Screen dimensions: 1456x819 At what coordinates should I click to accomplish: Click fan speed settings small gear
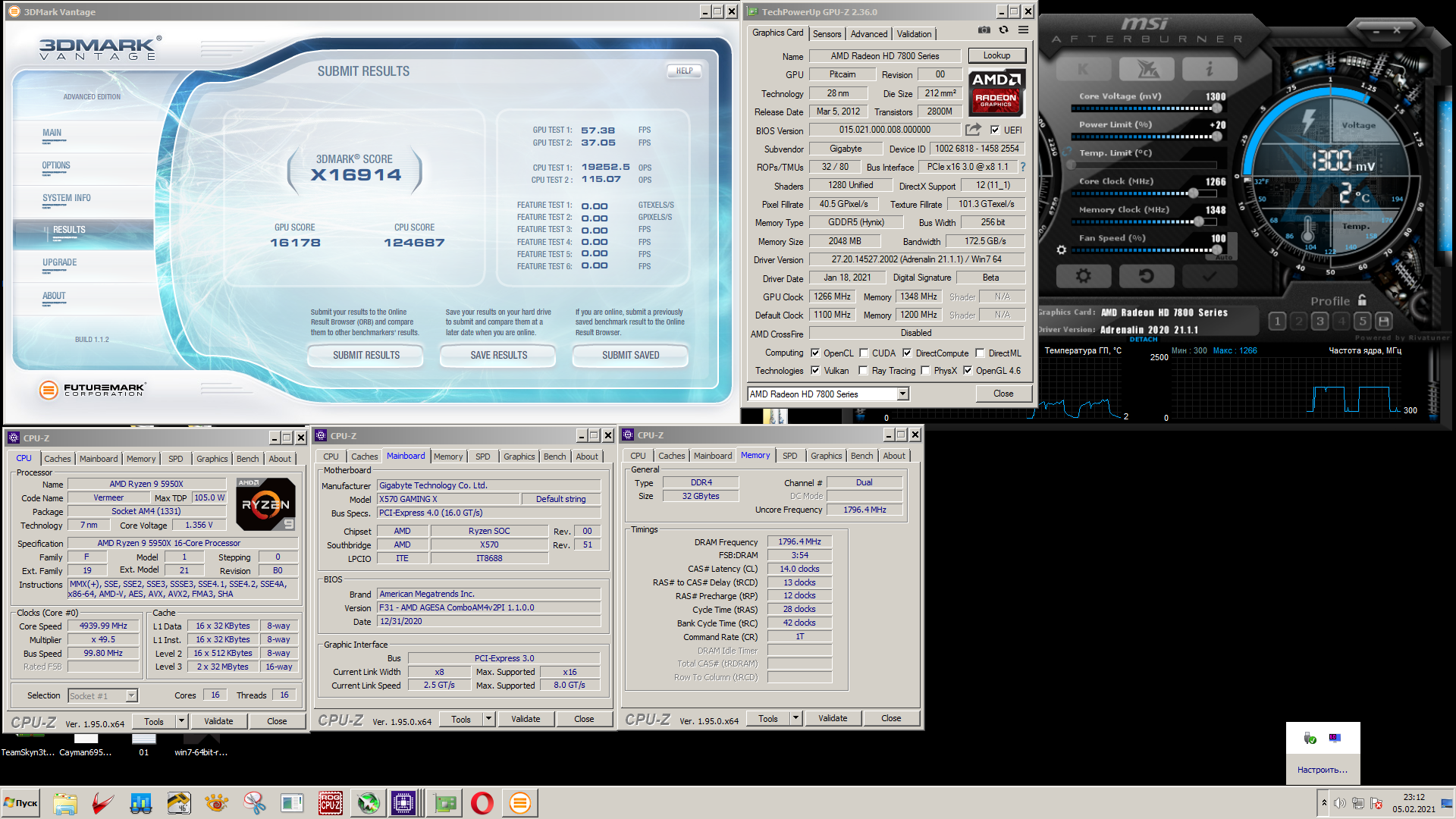1062,249
